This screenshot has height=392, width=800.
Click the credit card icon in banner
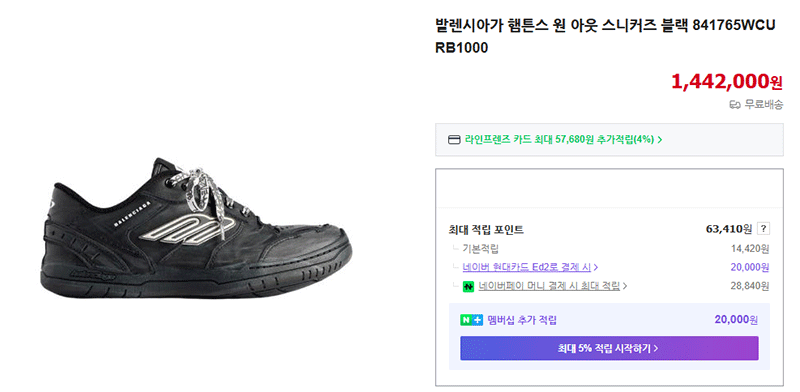(x=454, y=140)
